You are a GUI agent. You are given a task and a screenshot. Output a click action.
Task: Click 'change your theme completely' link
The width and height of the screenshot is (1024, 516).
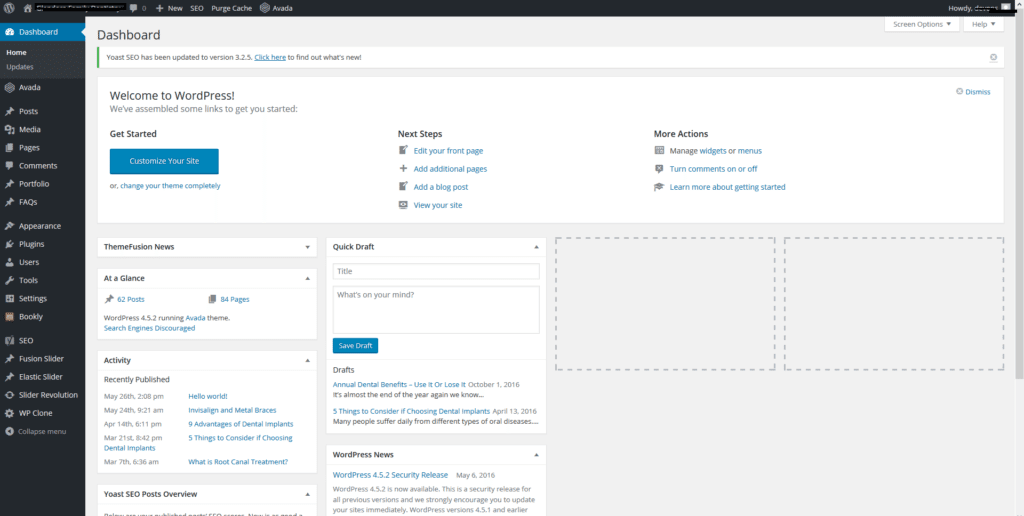[170, 185]
